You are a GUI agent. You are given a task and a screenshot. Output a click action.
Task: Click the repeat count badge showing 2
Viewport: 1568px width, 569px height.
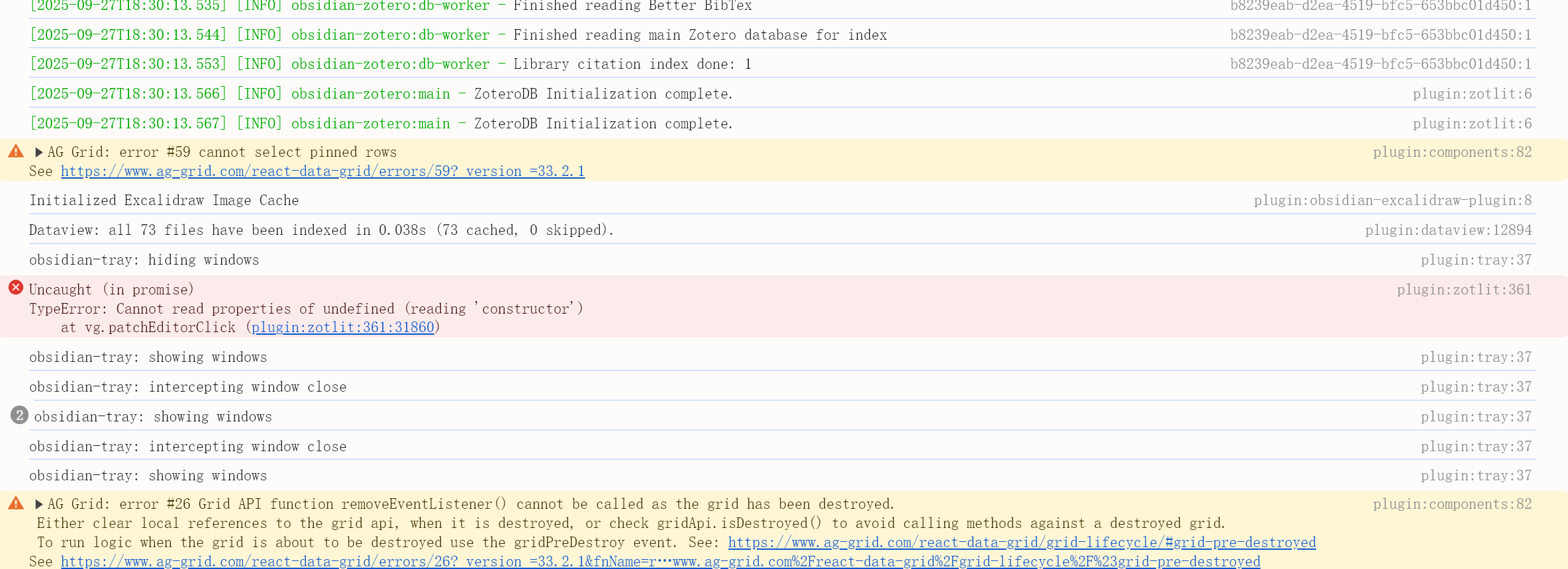(x=19, y=416)
